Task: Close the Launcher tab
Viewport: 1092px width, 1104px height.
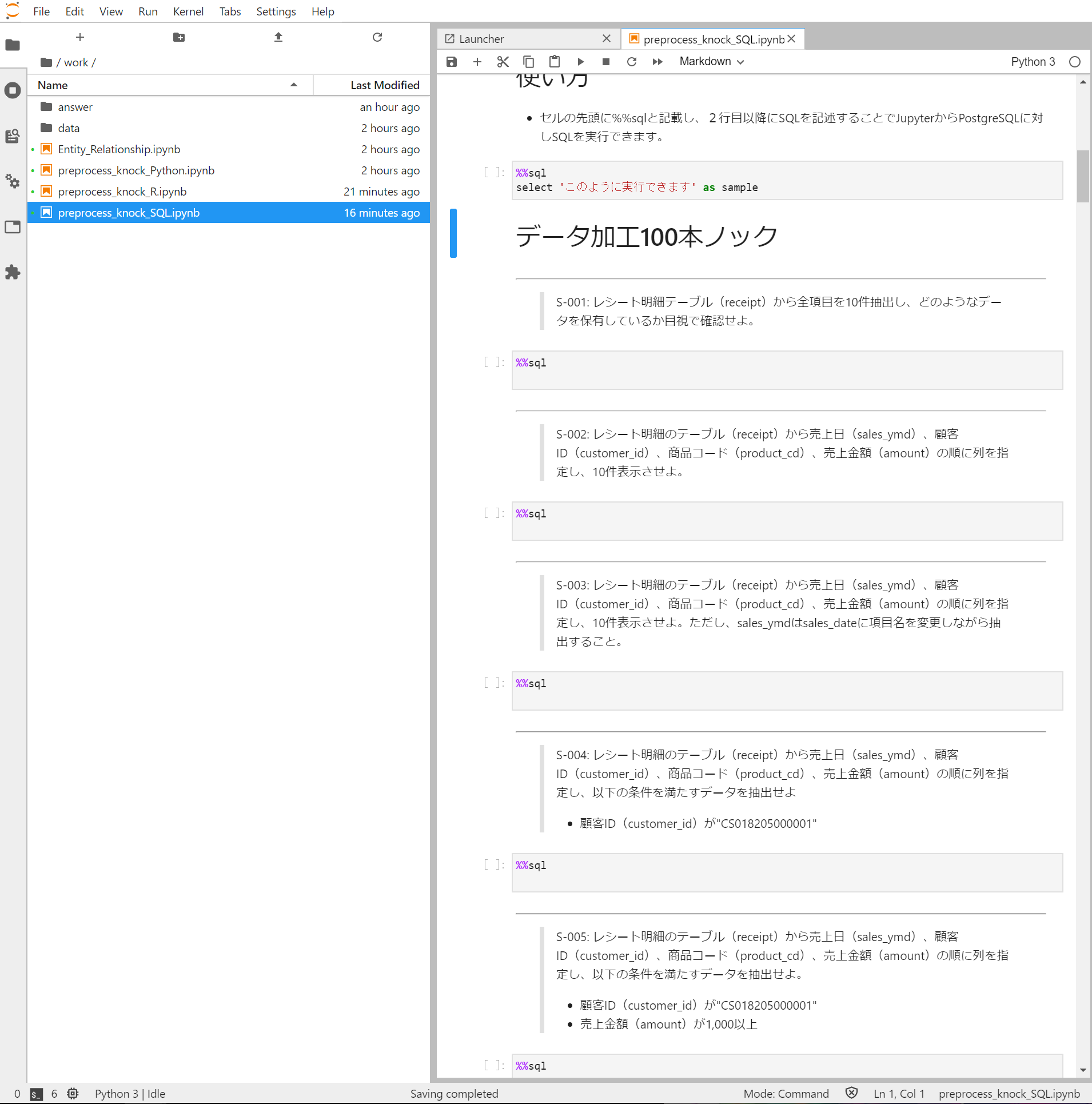Action: [607, 38]
